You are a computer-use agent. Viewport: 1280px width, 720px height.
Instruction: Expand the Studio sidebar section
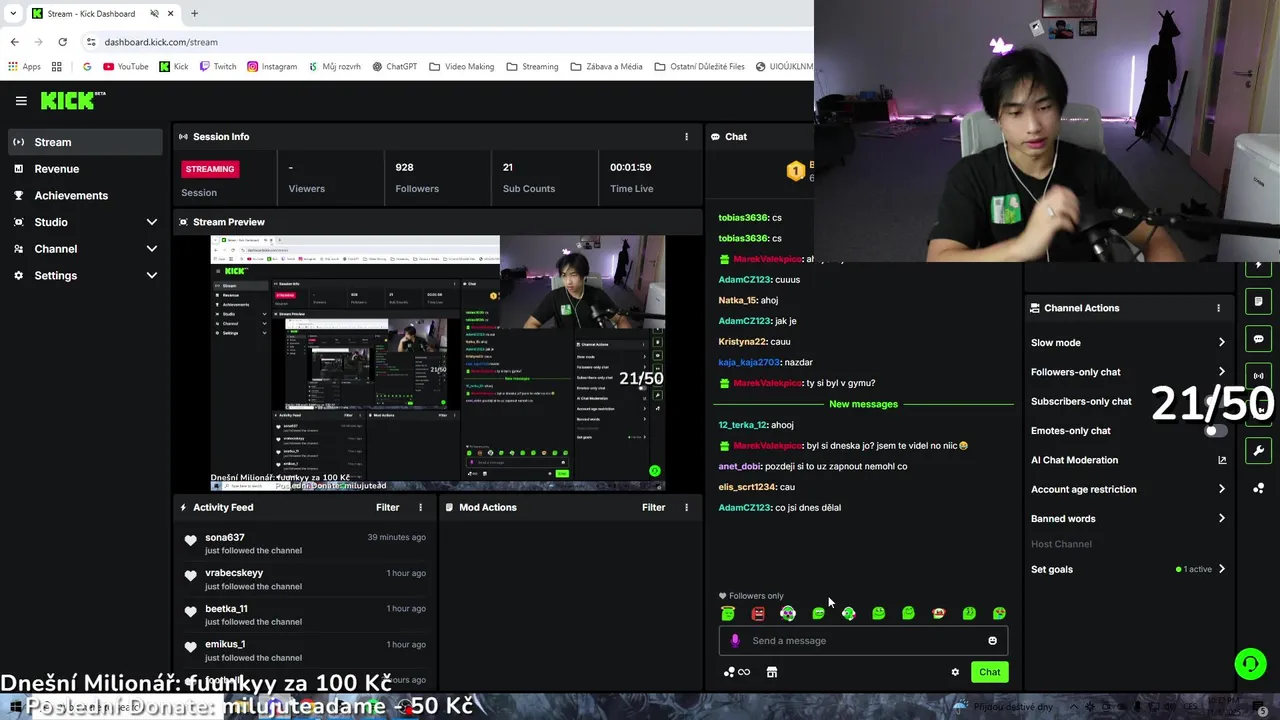[152, 222]
